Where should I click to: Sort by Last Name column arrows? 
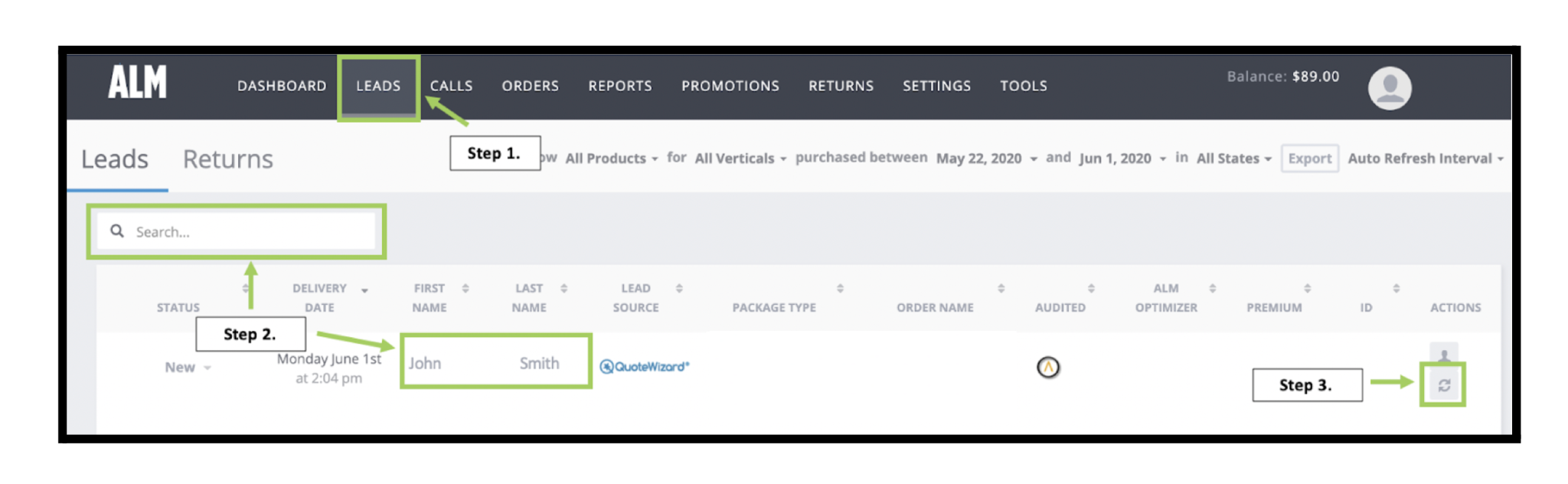563,289
